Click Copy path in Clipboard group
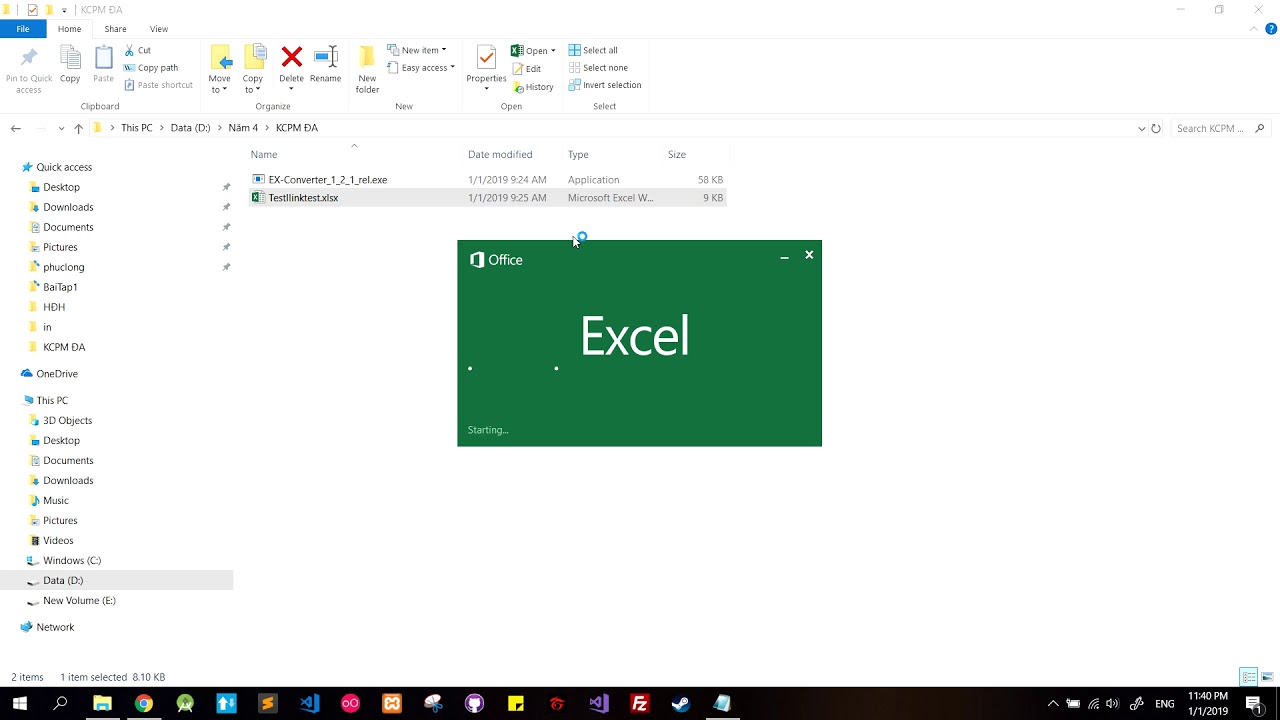The width and height of the screenshot is (1280, 720). pos(151,68)
